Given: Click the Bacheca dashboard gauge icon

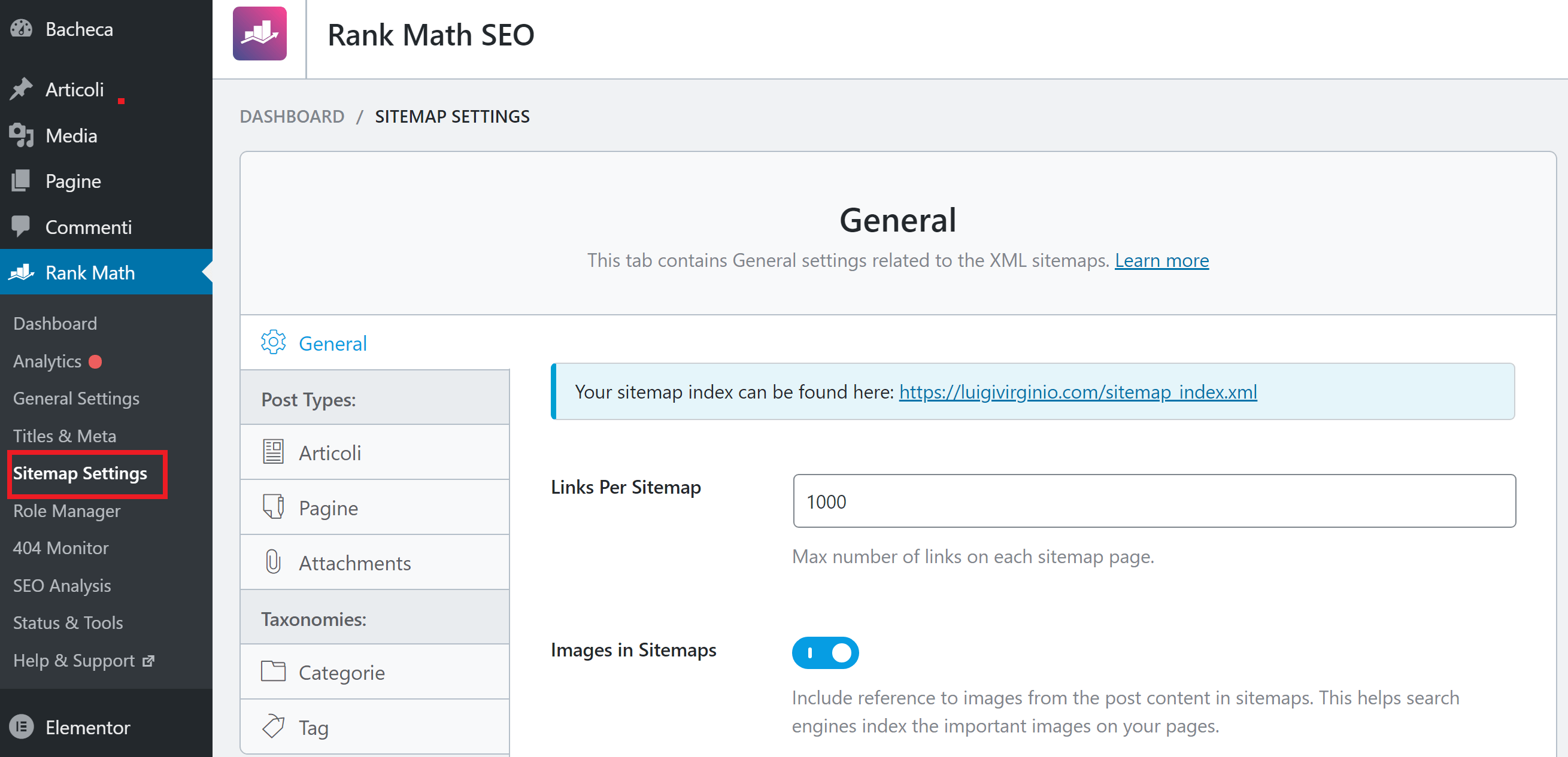Looking at the screenshot, I should [x=22, y=29].
